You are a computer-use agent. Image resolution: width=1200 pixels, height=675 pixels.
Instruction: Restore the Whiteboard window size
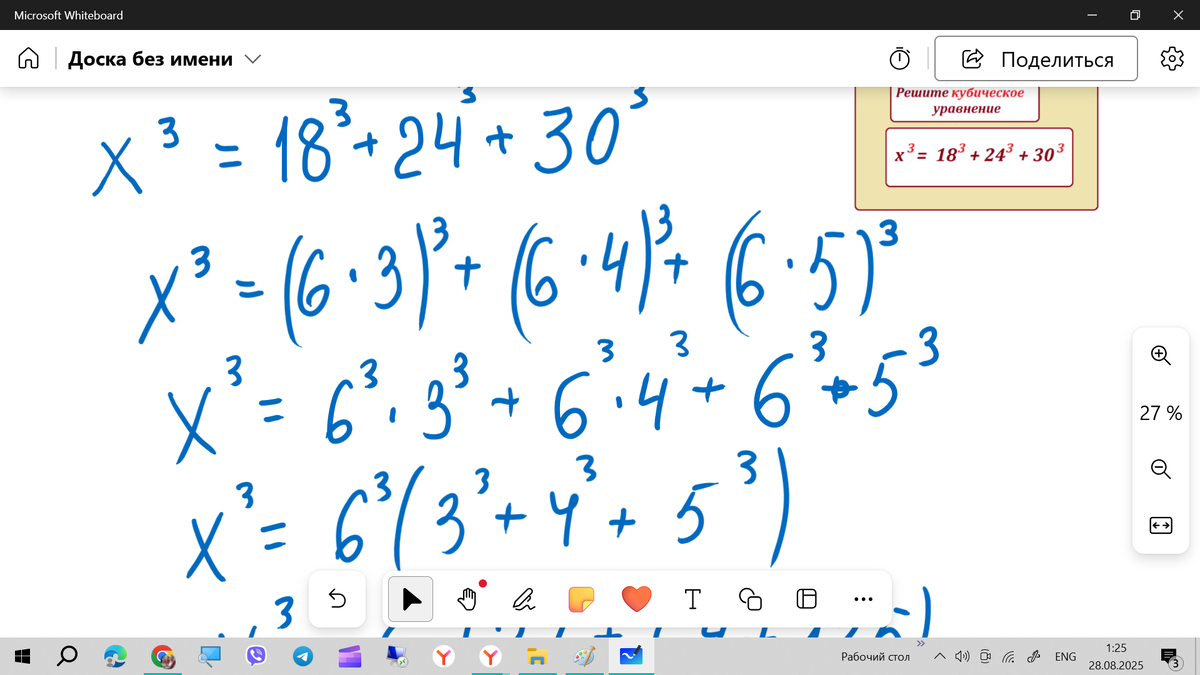click(1135, 15)
